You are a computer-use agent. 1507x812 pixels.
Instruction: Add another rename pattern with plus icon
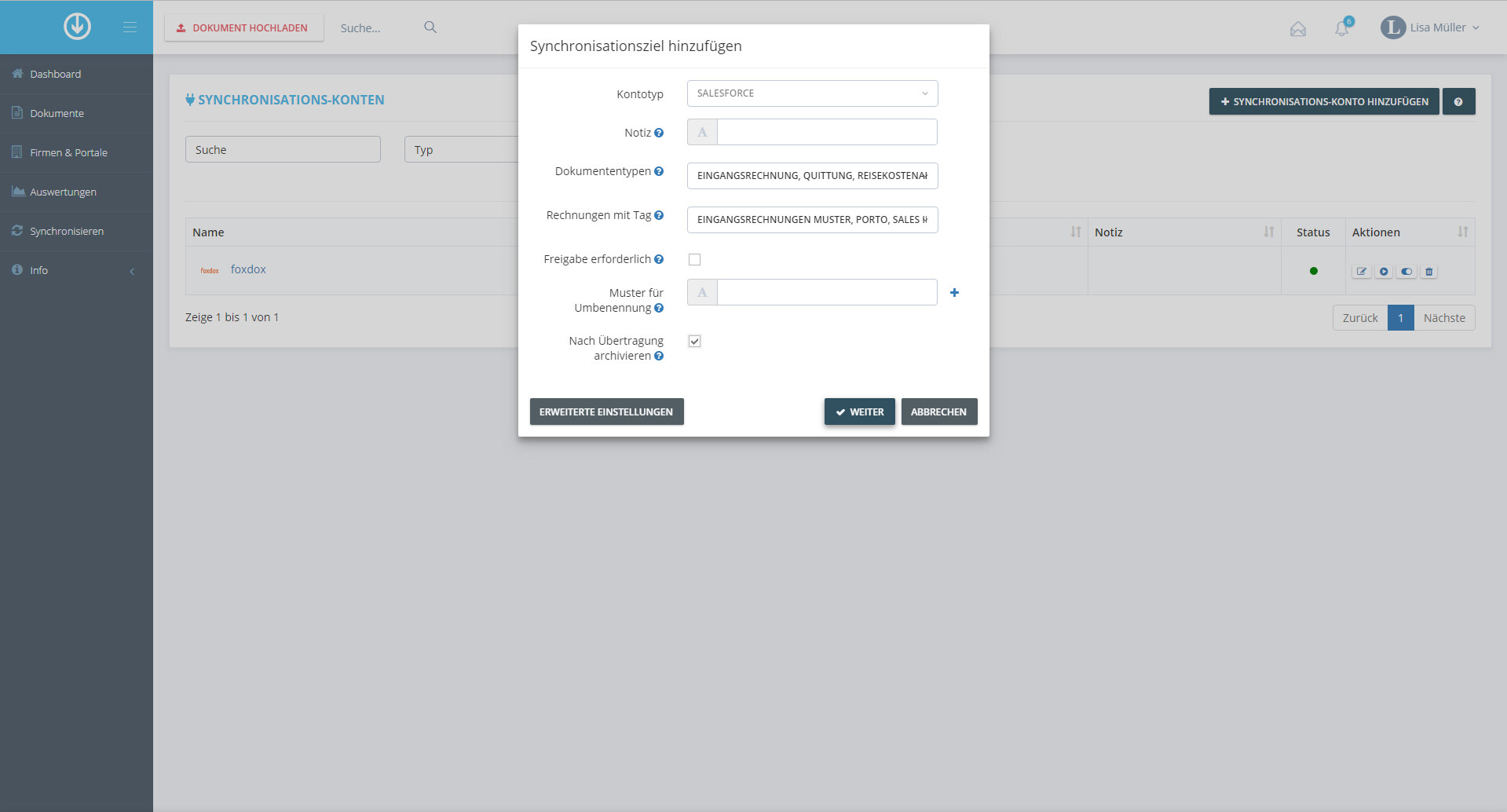[954, 293]
